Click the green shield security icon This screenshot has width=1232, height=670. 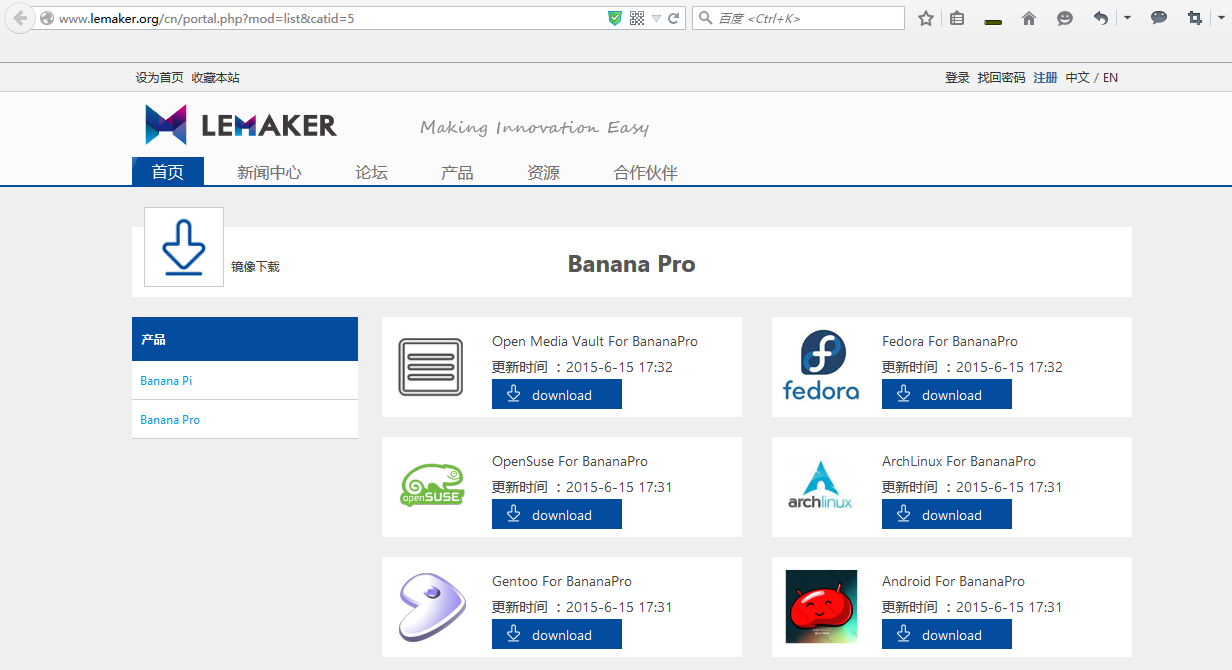click(x=615, y=18)
